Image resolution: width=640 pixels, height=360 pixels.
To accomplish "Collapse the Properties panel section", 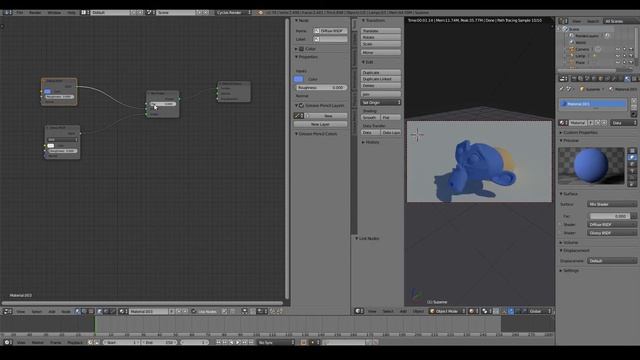I will point(306,57).
